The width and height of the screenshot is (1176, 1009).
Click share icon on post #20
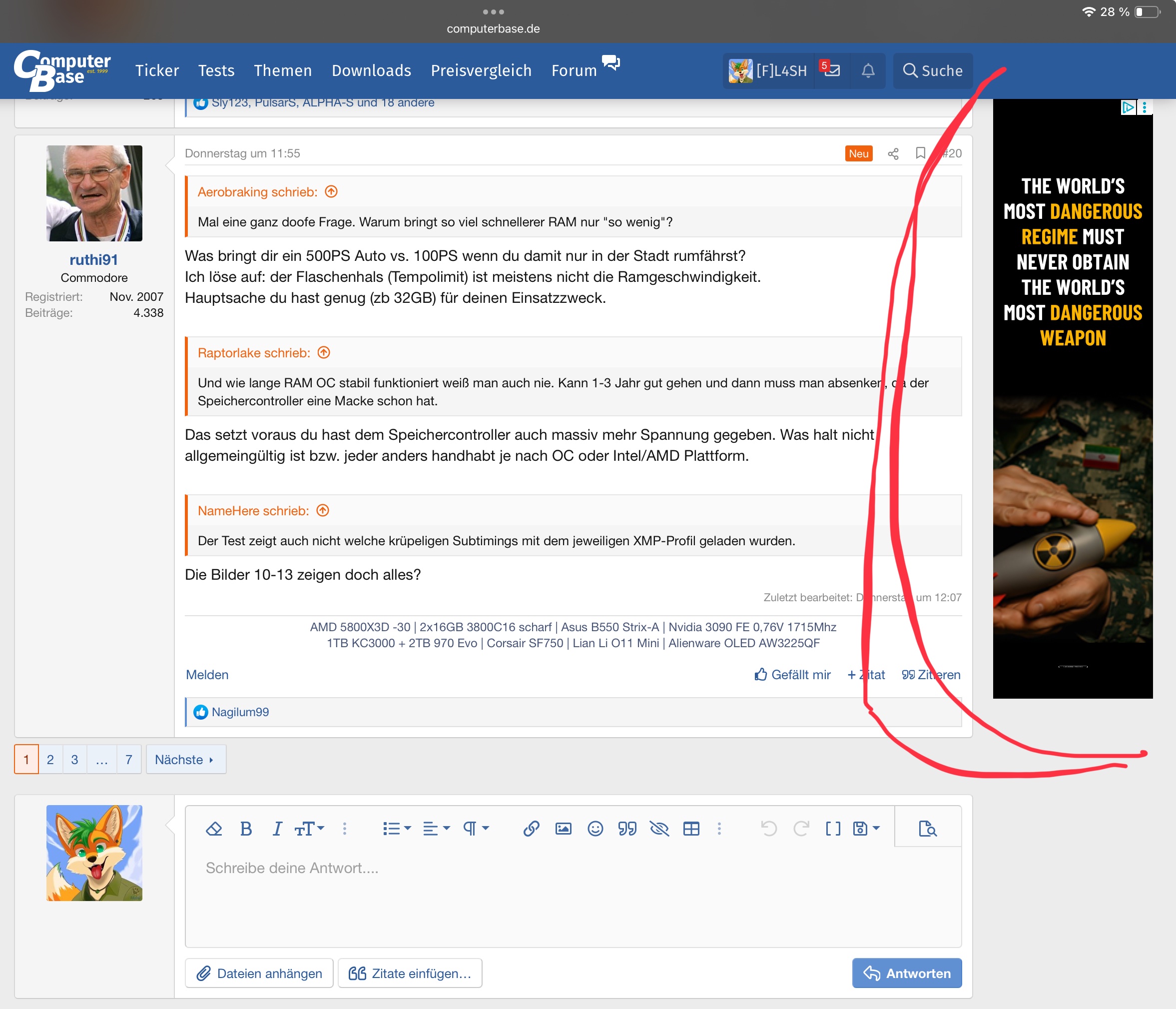(x=893, y=154)
